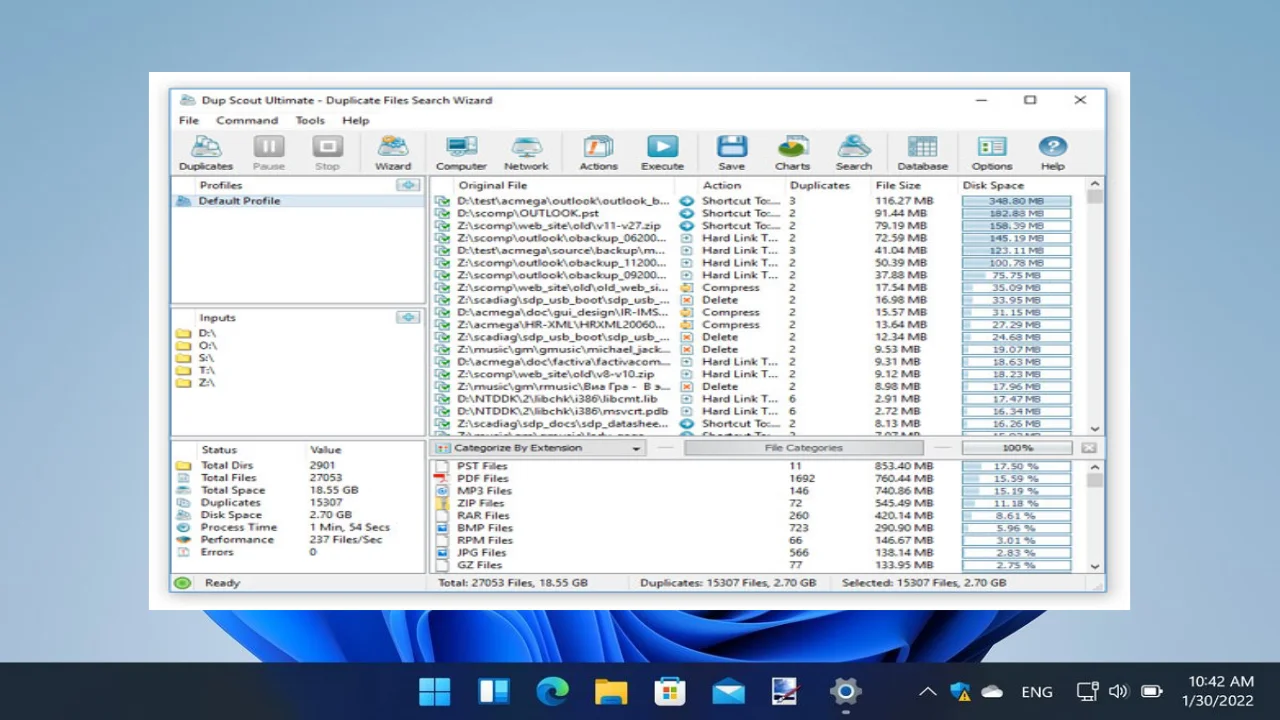Click the ENG language indicator in the taskbar
This screenshot has width=1280, height=720.
pos(1037,691)
